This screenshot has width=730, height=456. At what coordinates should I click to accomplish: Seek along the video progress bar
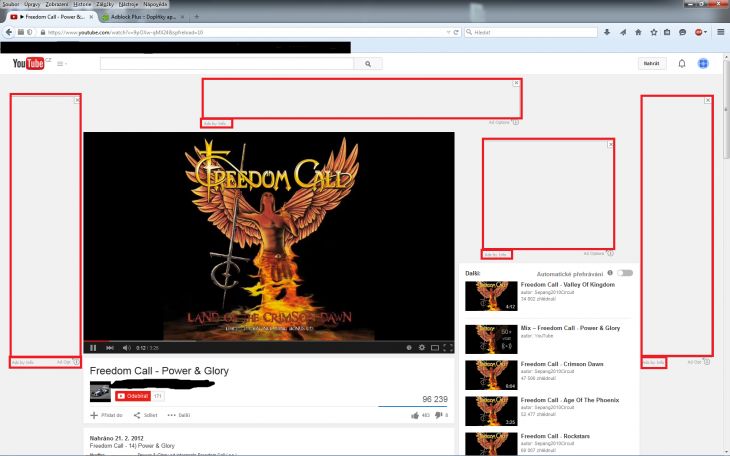pyautogui.click(x=269, y=341)
